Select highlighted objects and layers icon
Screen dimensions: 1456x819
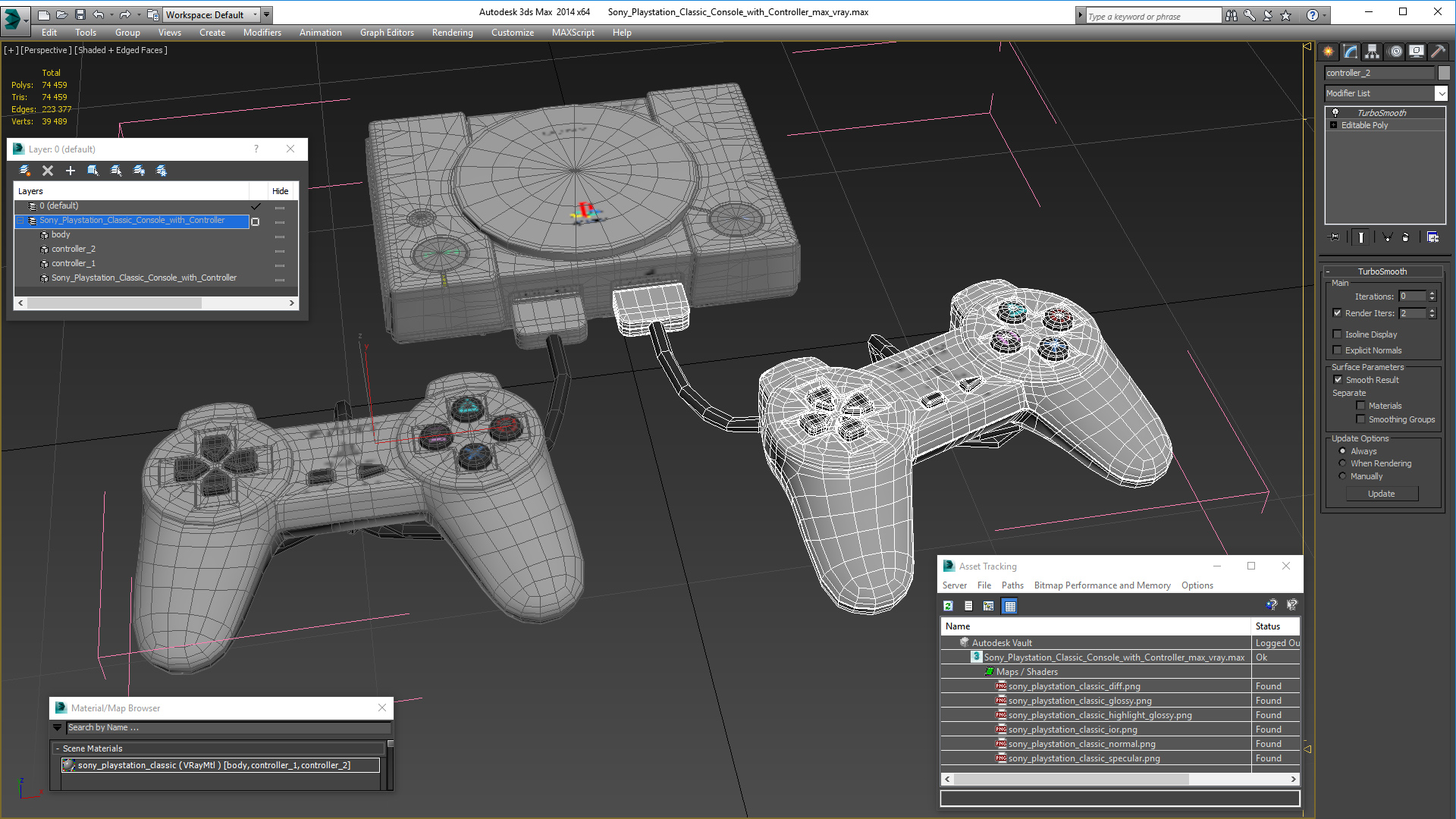[93, 171]
